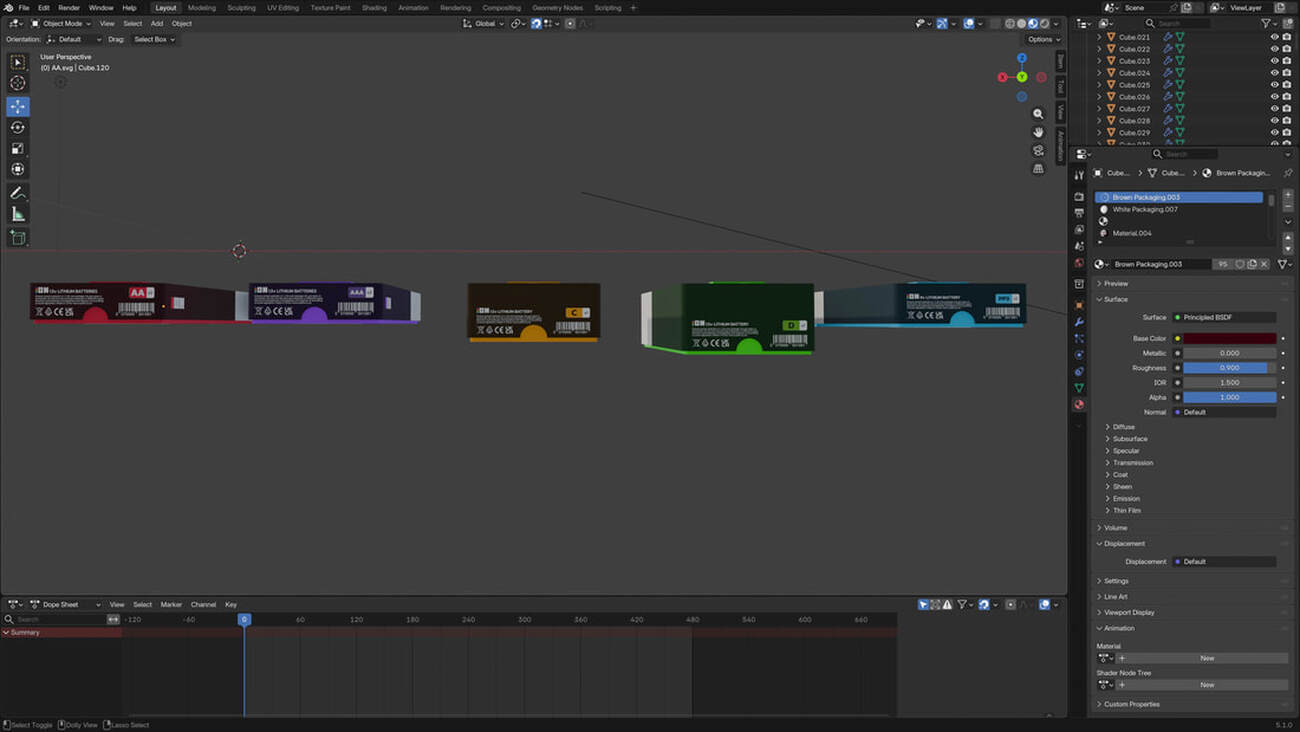
Task: Open the Render menu
Action: tap(69, 8)
